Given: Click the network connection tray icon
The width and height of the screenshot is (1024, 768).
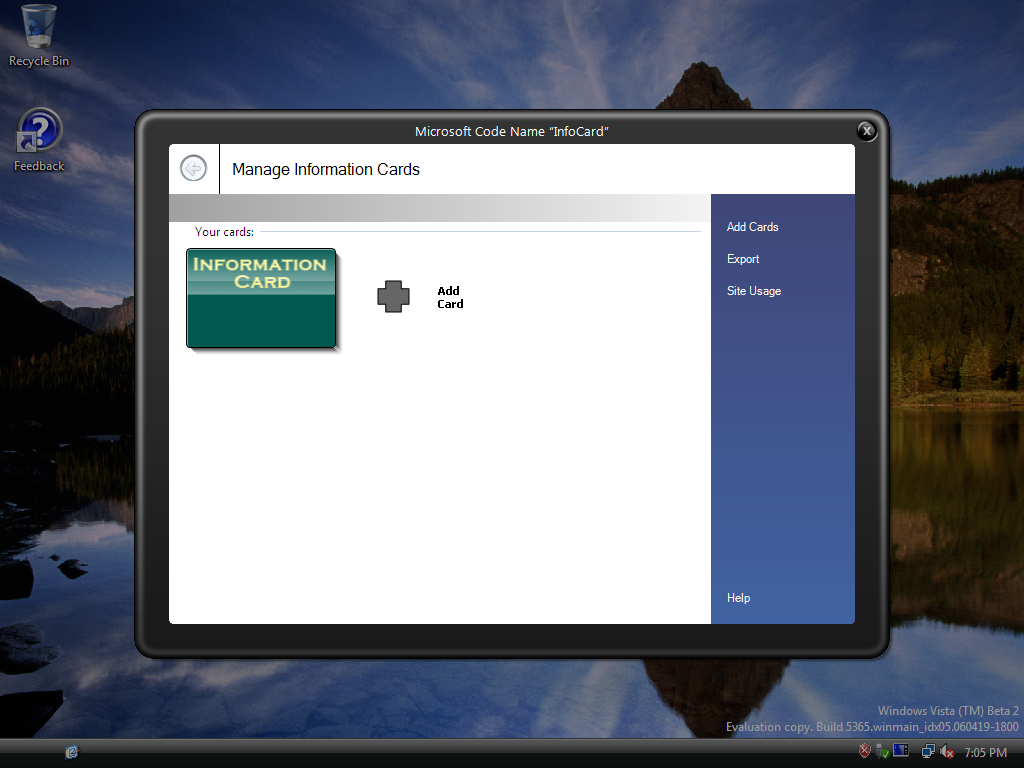Looking at the screenshot, I should coord(927,752).
